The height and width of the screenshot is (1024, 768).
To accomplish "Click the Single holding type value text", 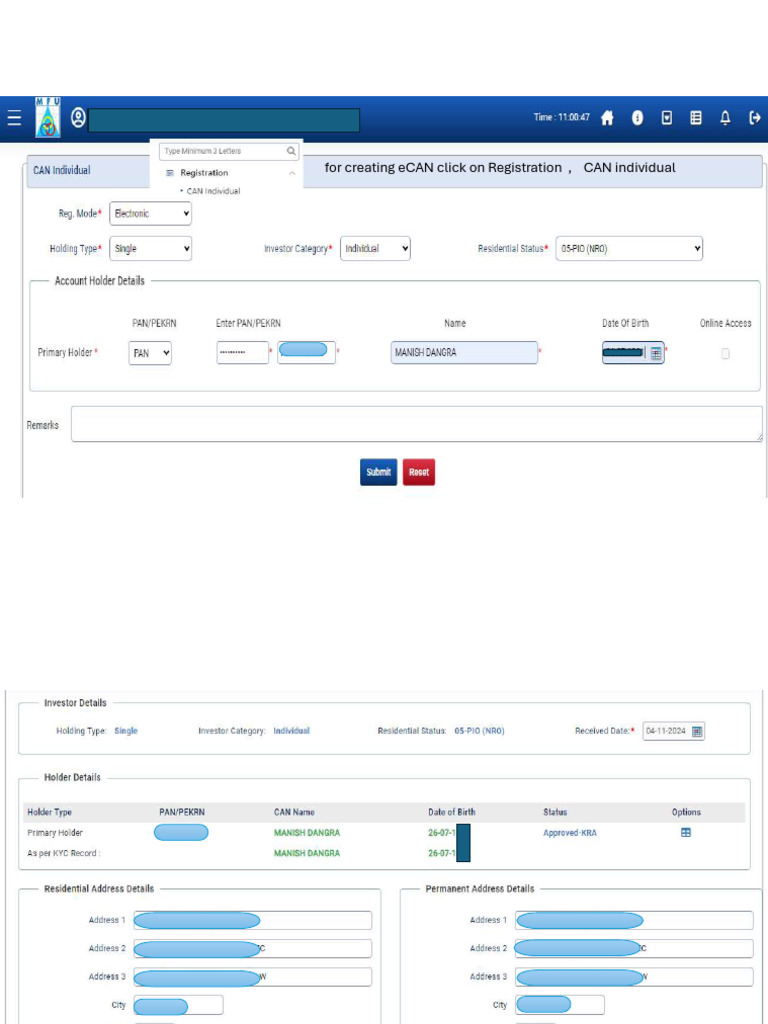I will point(126,731).
